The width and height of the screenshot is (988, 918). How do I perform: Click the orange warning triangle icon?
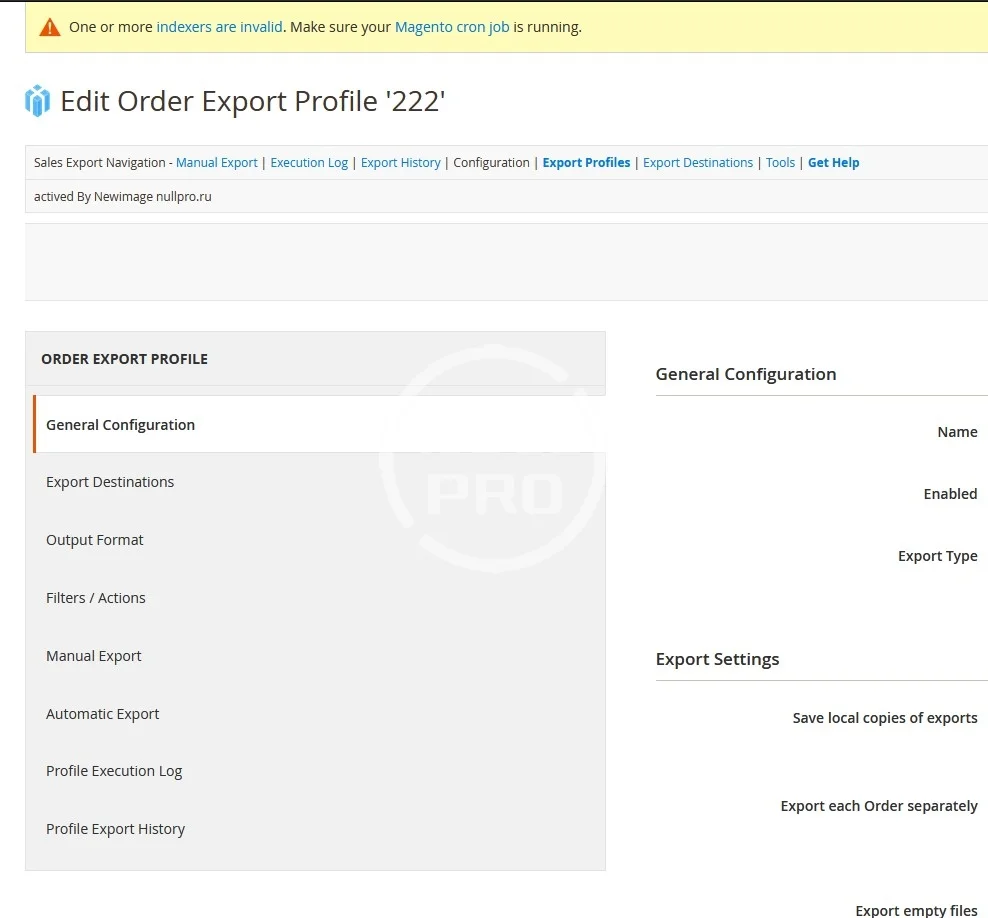coord(50,27)
